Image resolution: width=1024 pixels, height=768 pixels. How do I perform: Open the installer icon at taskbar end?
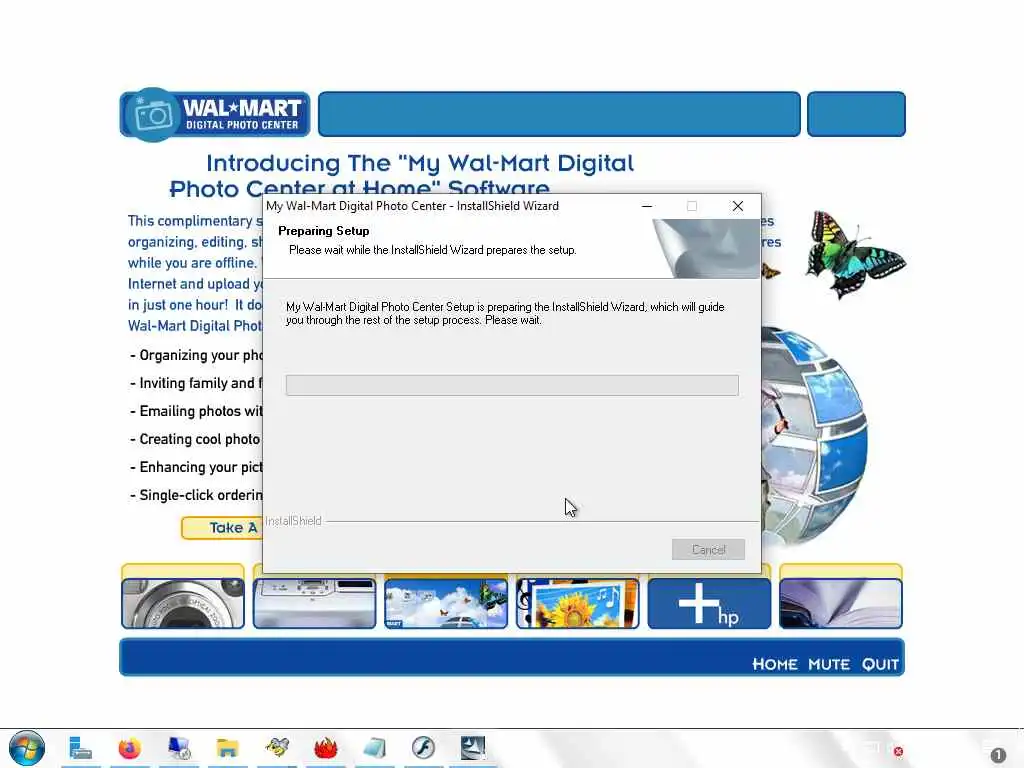pyautogui.click(x=472, y=748)
